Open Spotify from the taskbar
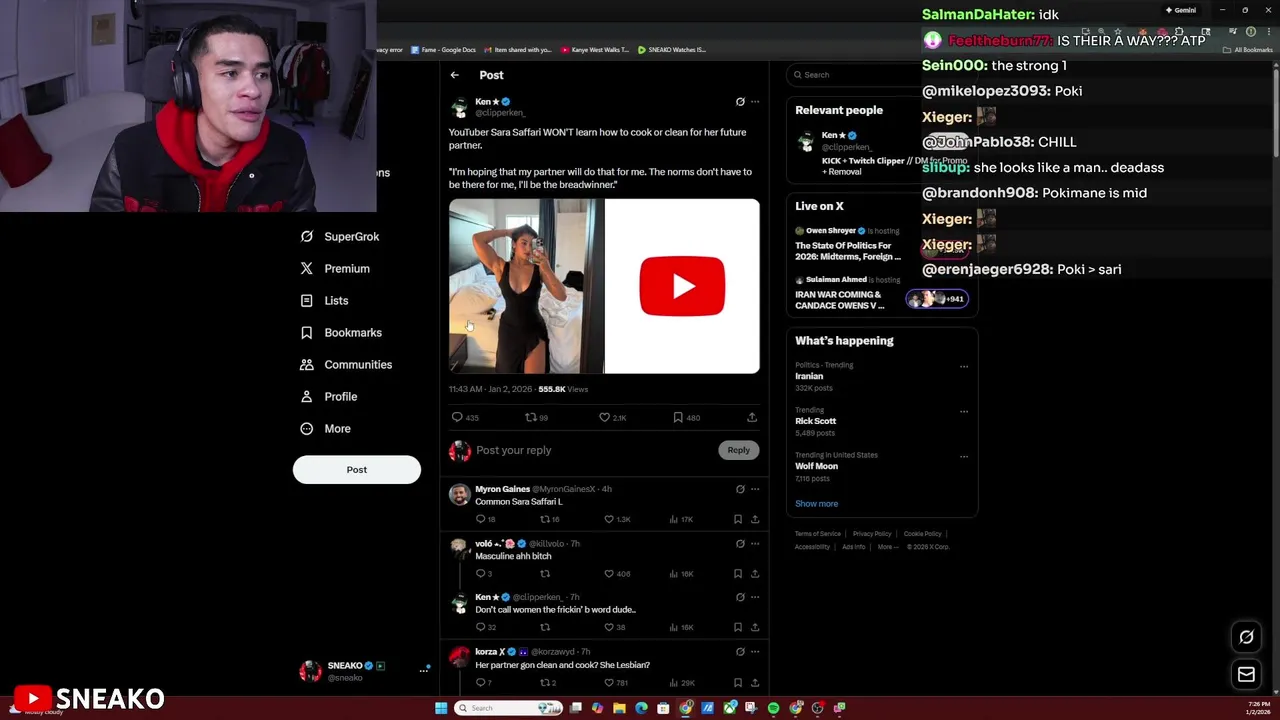 773,708
